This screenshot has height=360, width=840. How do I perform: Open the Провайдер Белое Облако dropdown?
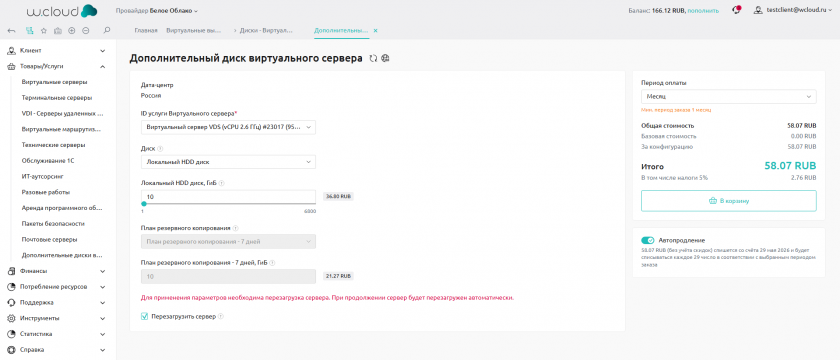point(156,10)
